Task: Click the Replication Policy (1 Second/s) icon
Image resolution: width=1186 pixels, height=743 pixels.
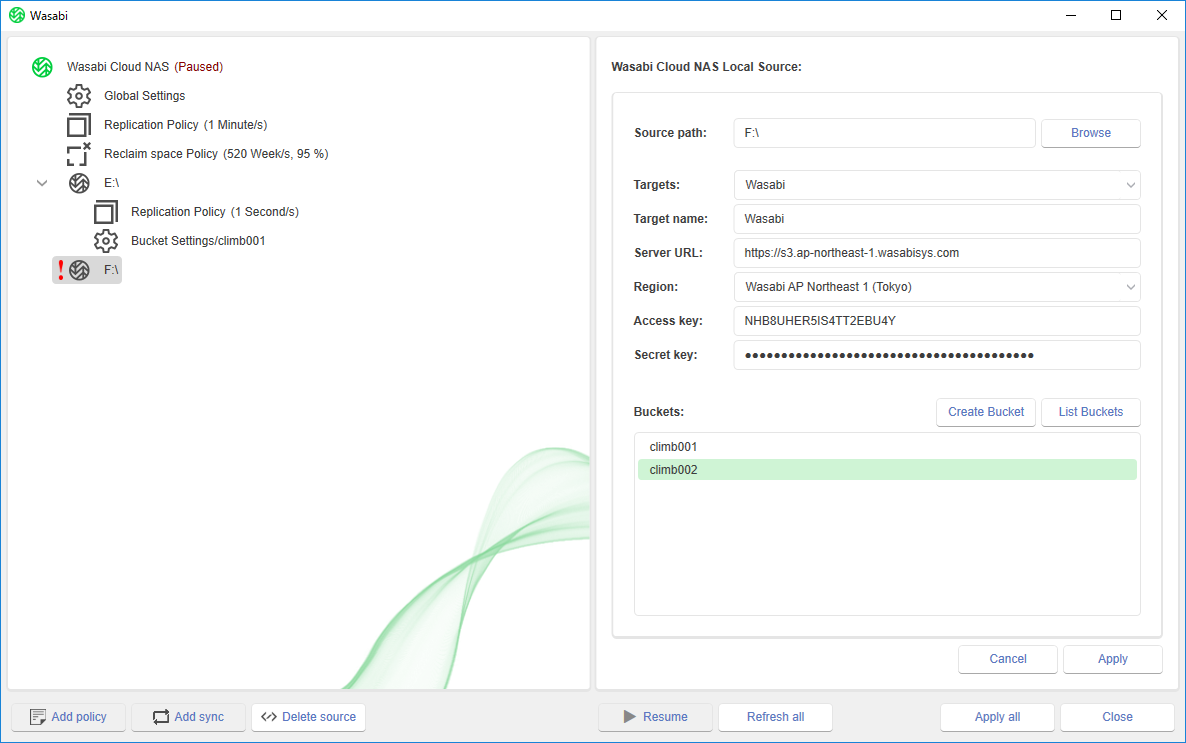Action: pyautogui.click(x=106, y=212)
